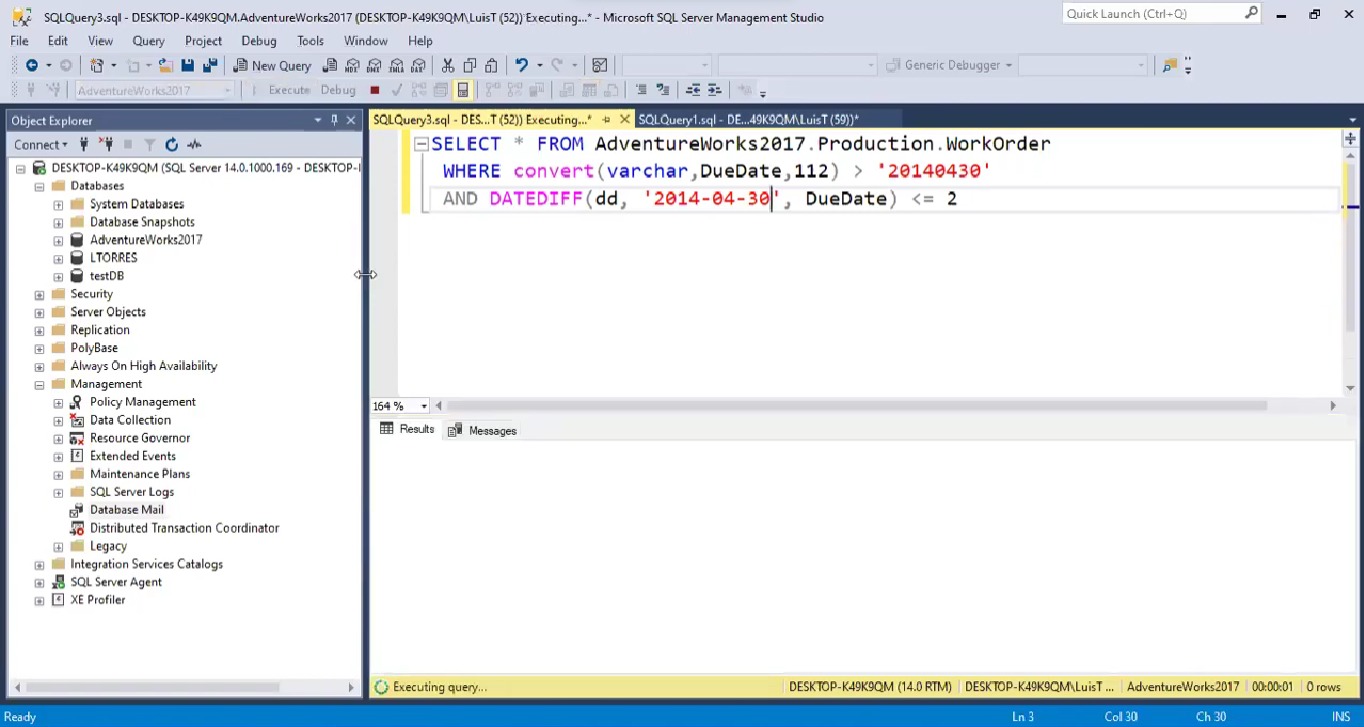Click the Object Explorer filter funnel icon
The image size is (1364, 727).
[150, 145]
